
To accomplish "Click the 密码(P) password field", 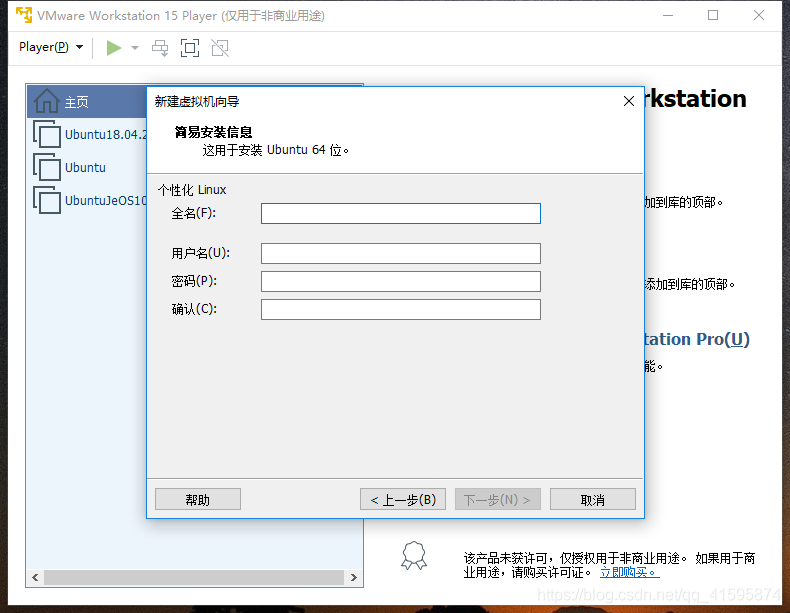I will 401,282.
